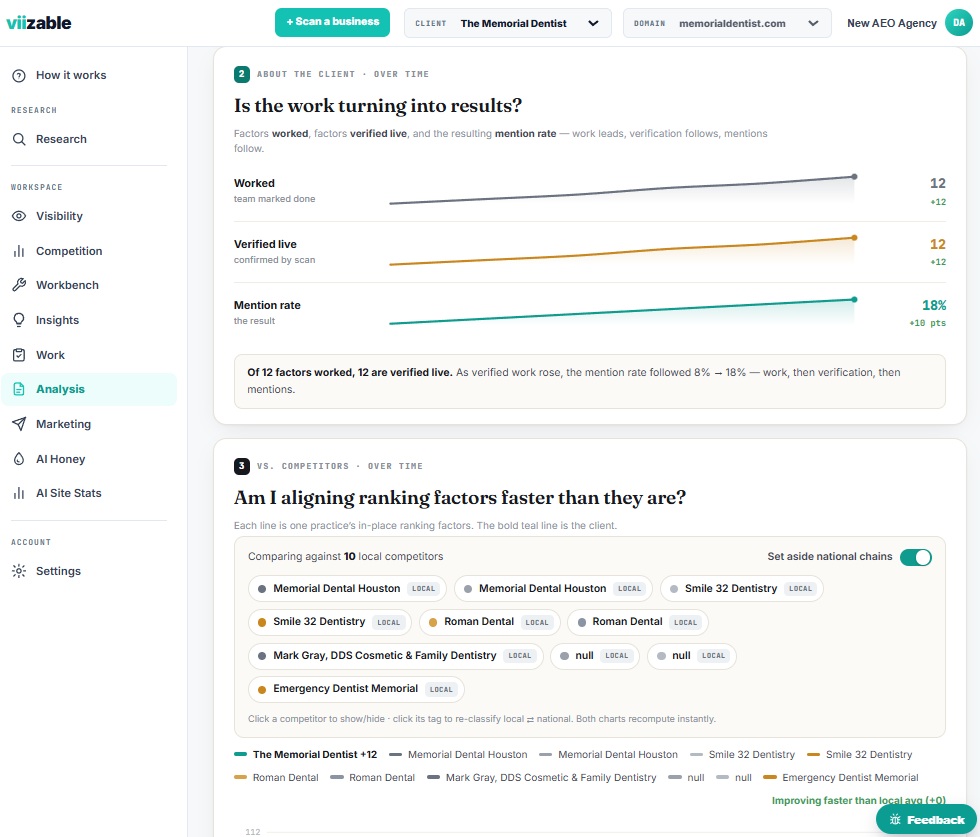The height and width of the screenshot is (837, 980).
Task: Click the section 2 number badge
Action: tap(242, 74)
